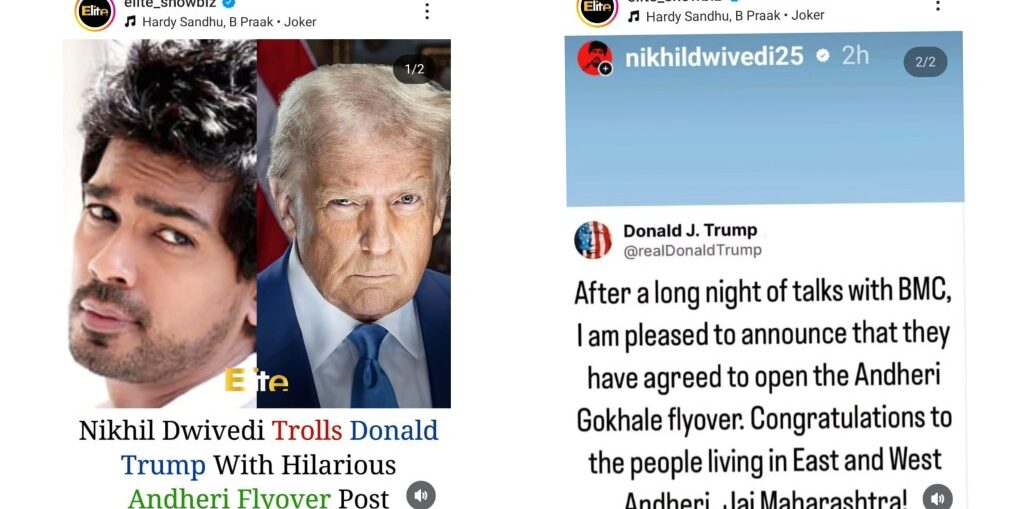The image size is (1024, 509).
Task: Tap the man's photo on the left
Action: pyautogui.click(x=160, y=223)
